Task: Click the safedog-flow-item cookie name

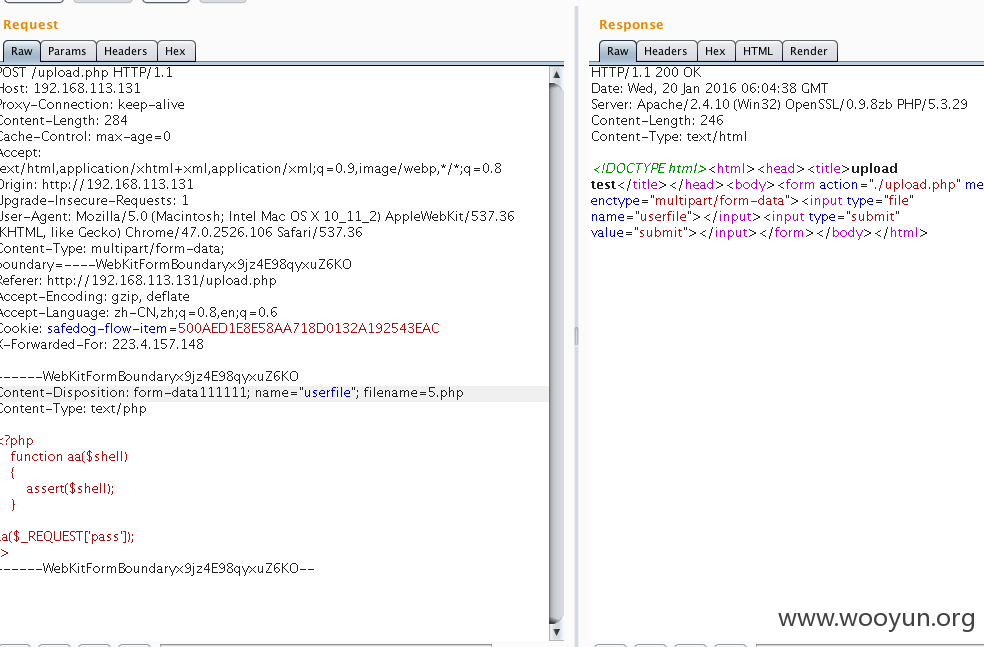Action: [x=107, y=328]
